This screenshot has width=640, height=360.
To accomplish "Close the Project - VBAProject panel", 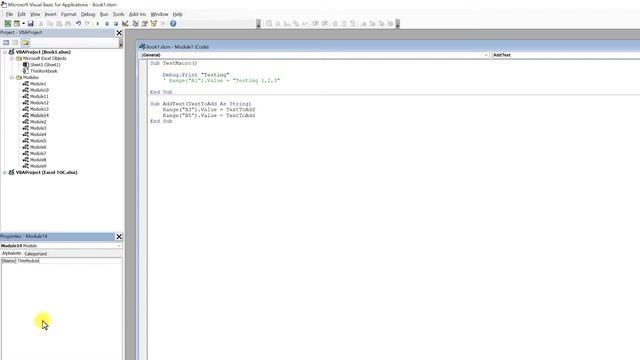I will tap(119, 33).
